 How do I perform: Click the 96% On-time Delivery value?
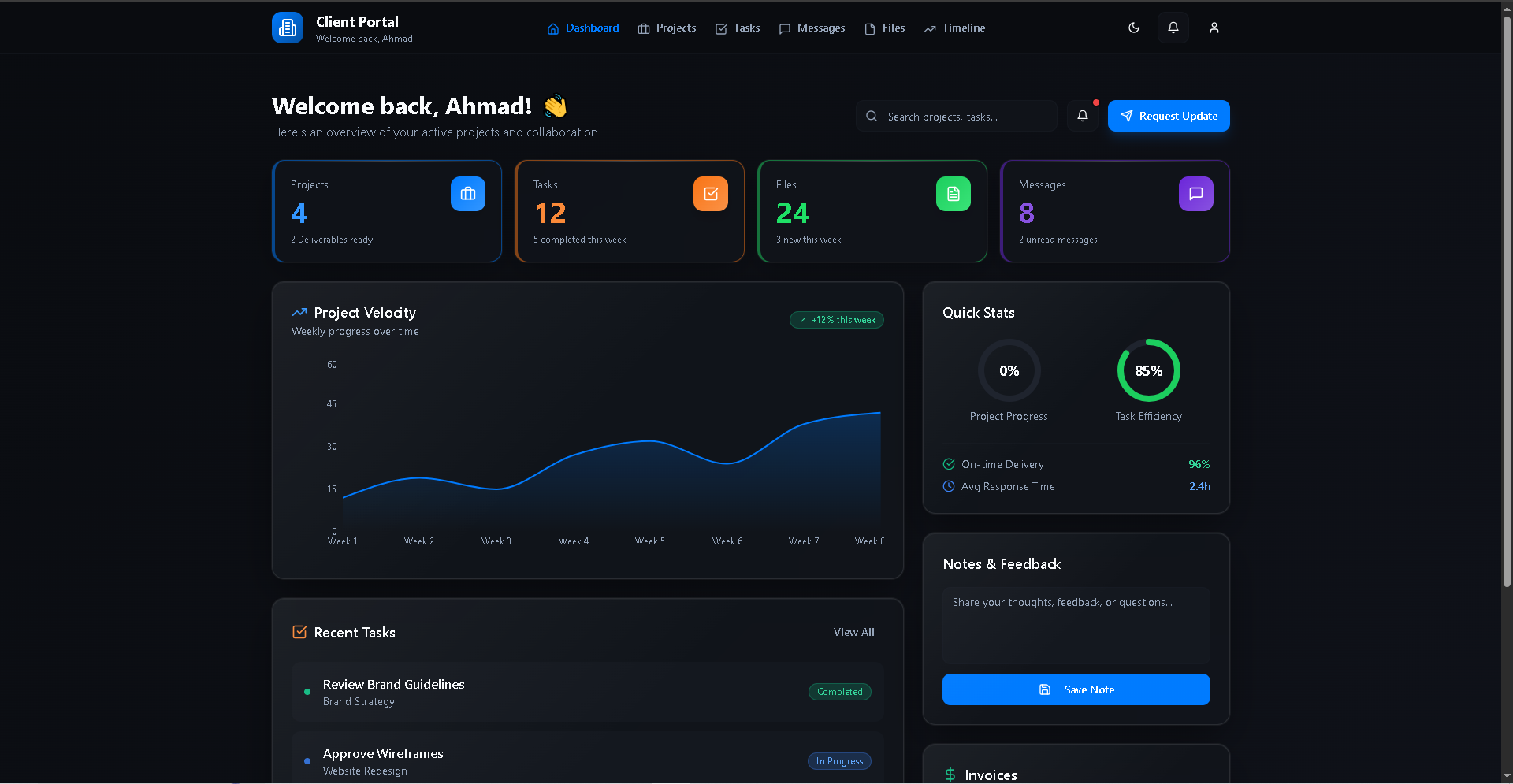1199,464
